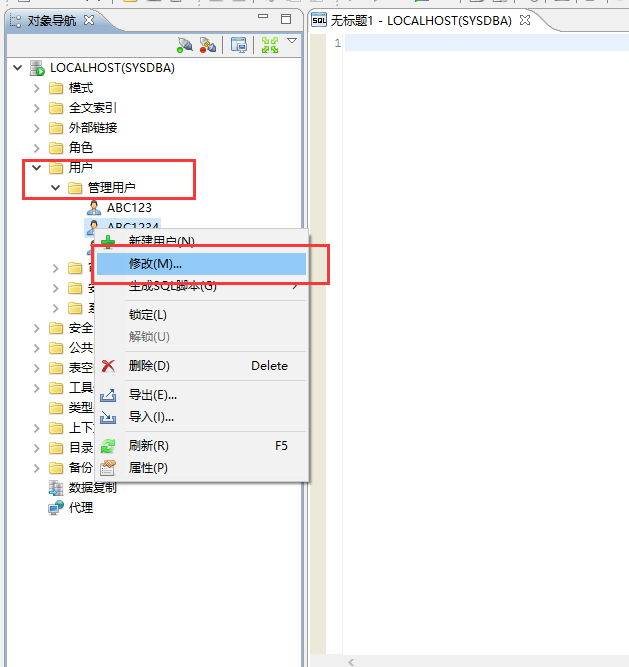The width and height of the screenshot is (629, 667).
Task: Click the 模式 folder icon
Action: coord(56,88)
